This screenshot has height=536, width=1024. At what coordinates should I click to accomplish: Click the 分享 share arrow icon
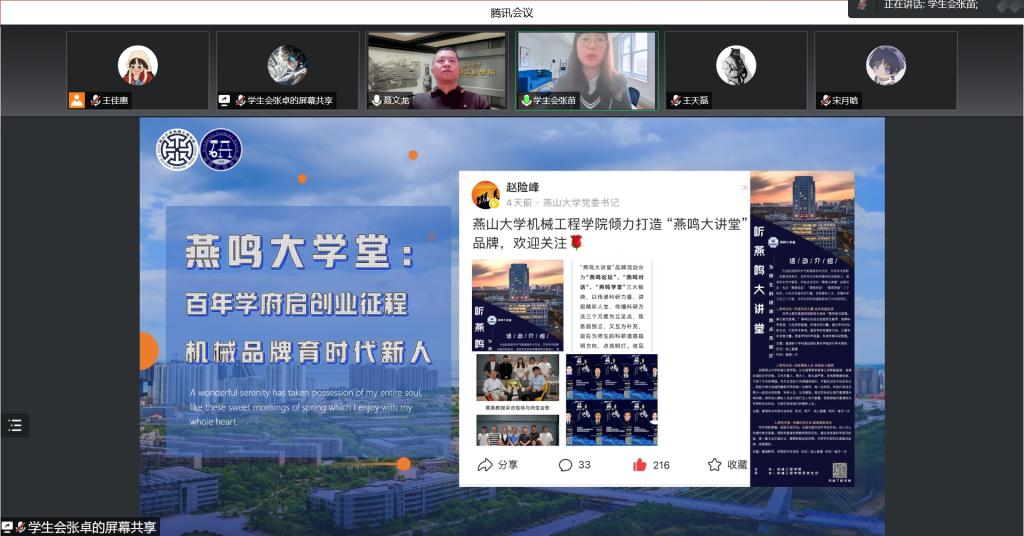pos(485,465)
